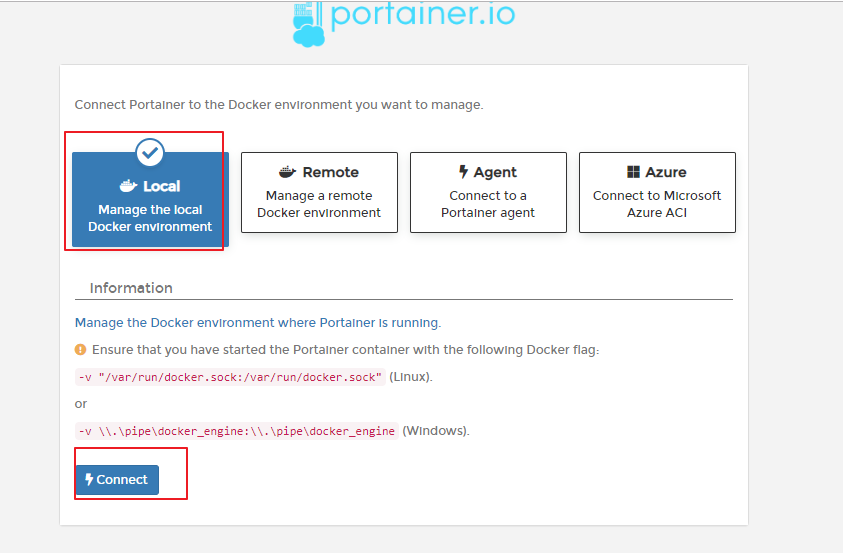Click the orange warning icon near Ensure
Image resolution: width=843 pixels, height=553 pixels.
click(81, 350)
